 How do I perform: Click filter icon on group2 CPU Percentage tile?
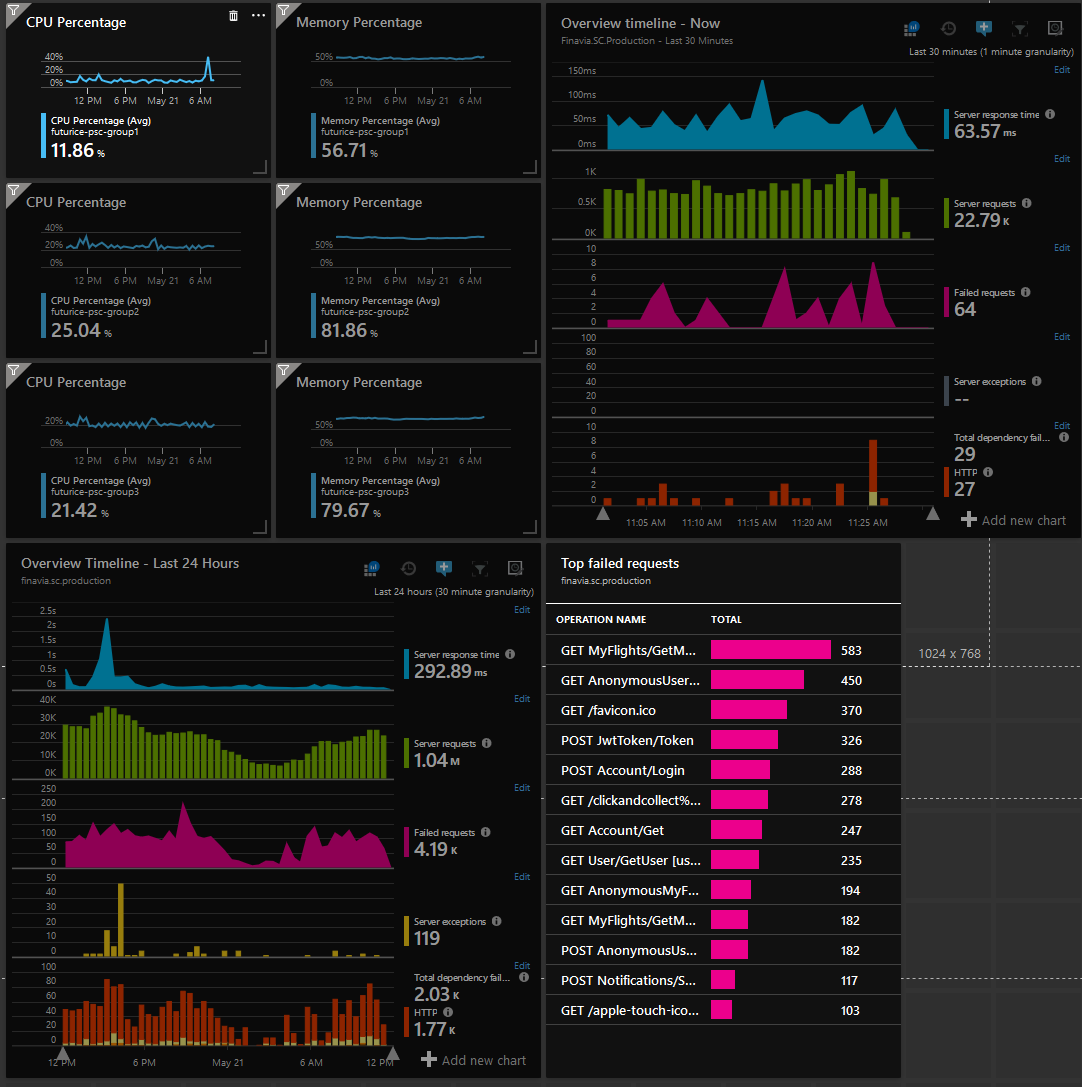pyautogui.click(x=13, y=191)
